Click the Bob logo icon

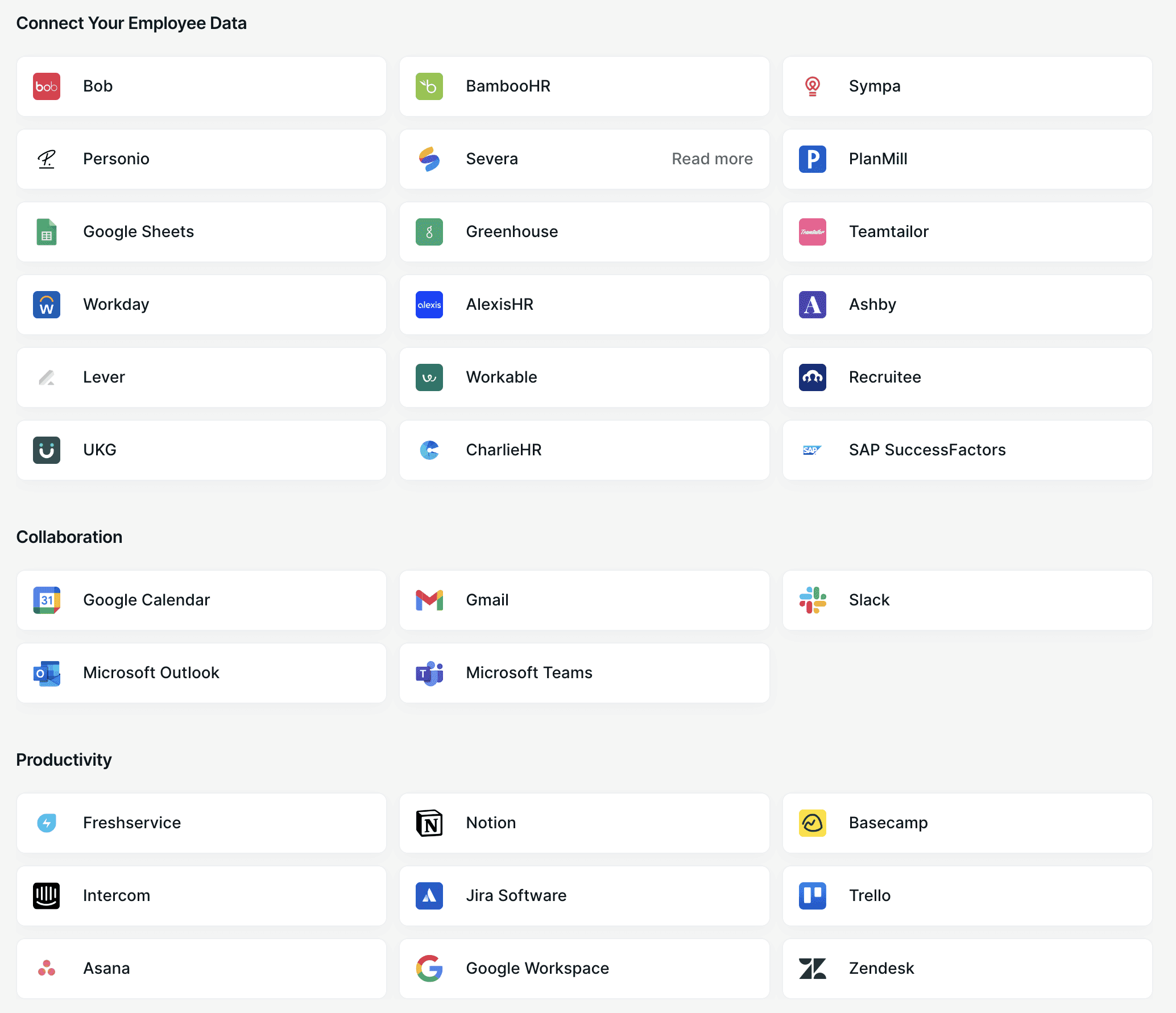(x=47, y=86)
